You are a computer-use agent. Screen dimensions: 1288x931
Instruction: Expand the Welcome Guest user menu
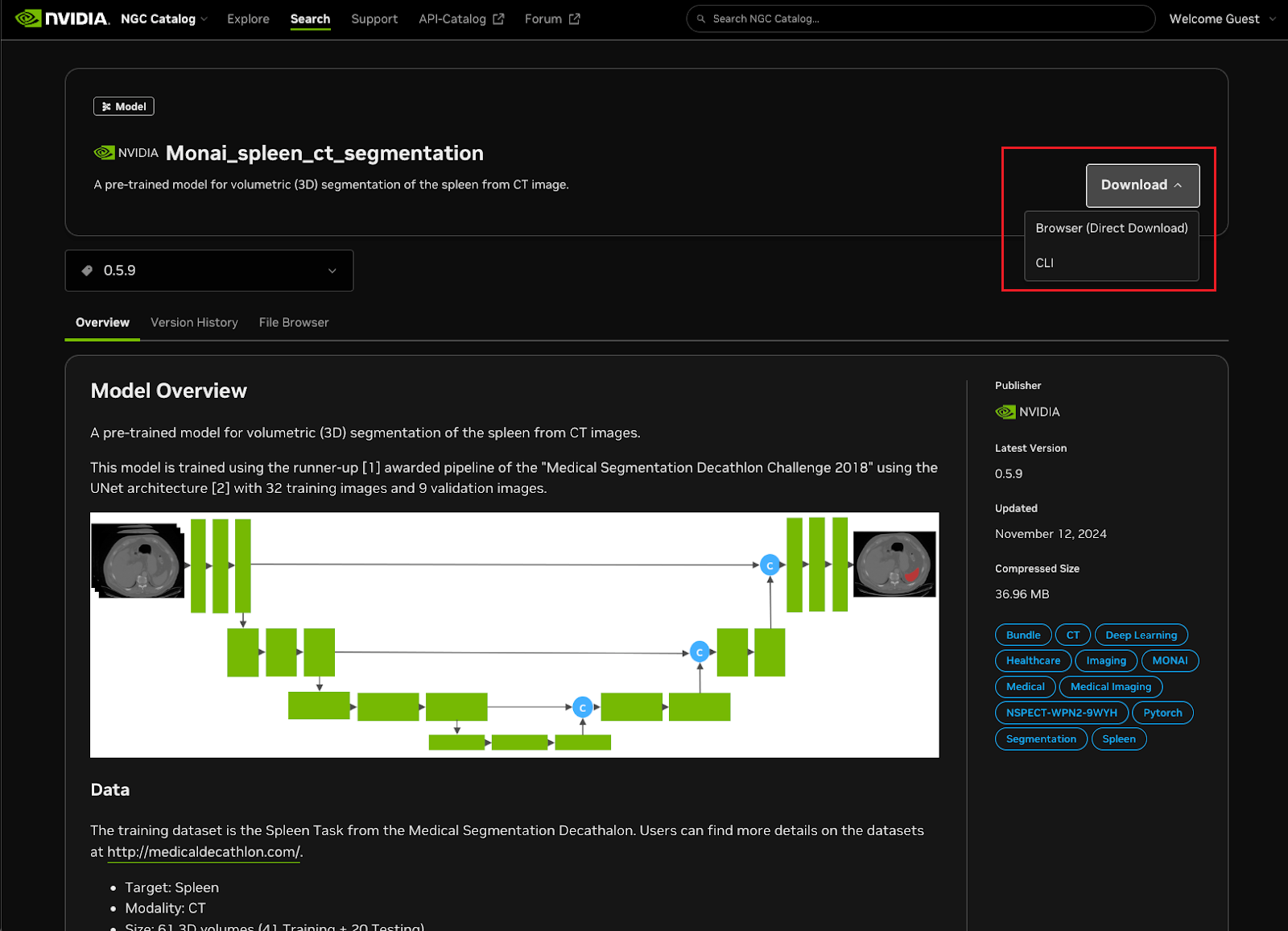(x=1222, y=19)
